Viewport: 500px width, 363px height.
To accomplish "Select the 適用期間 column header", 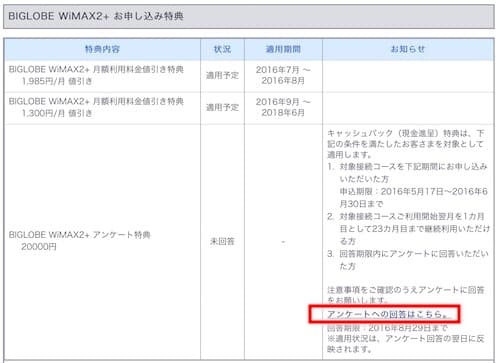I will pyautogui.click(x=283, y=49).
